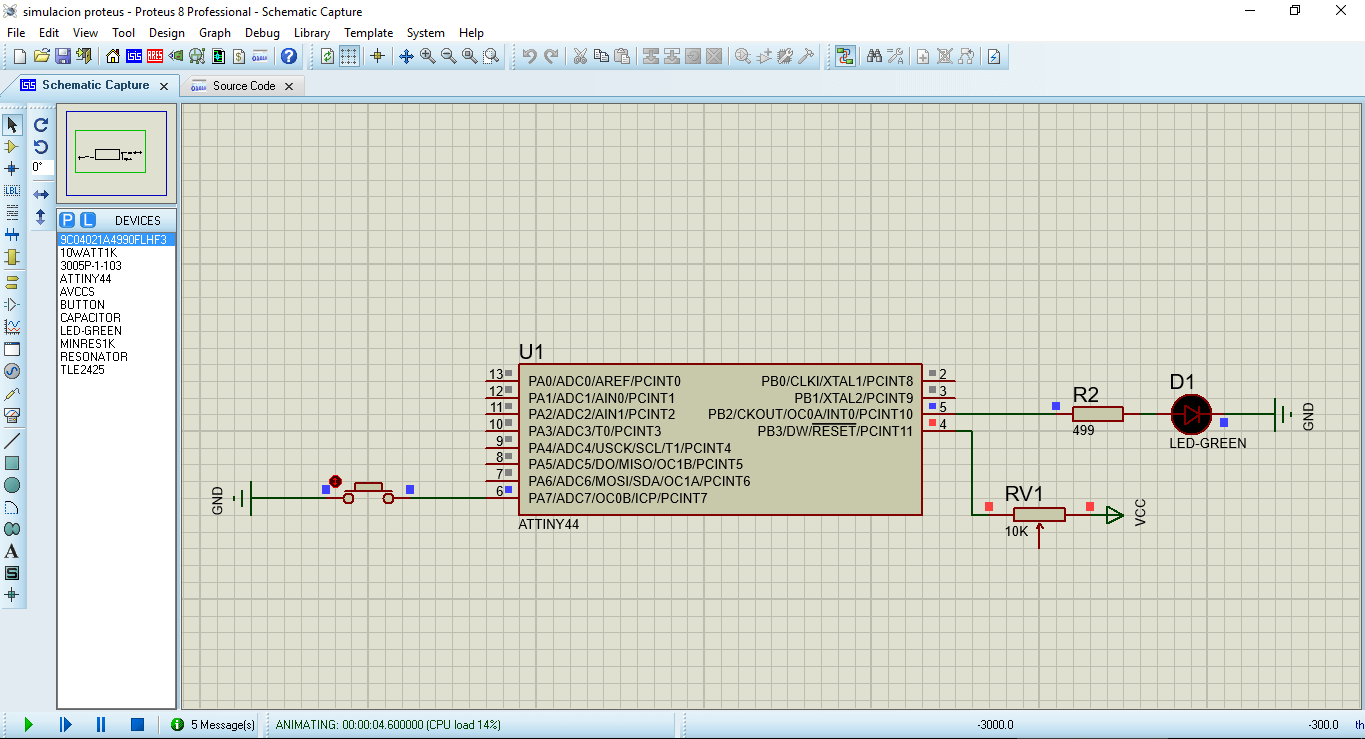Click the Undo arrow icon
This screenshot has height=739, width=1365.
(529, 56)
